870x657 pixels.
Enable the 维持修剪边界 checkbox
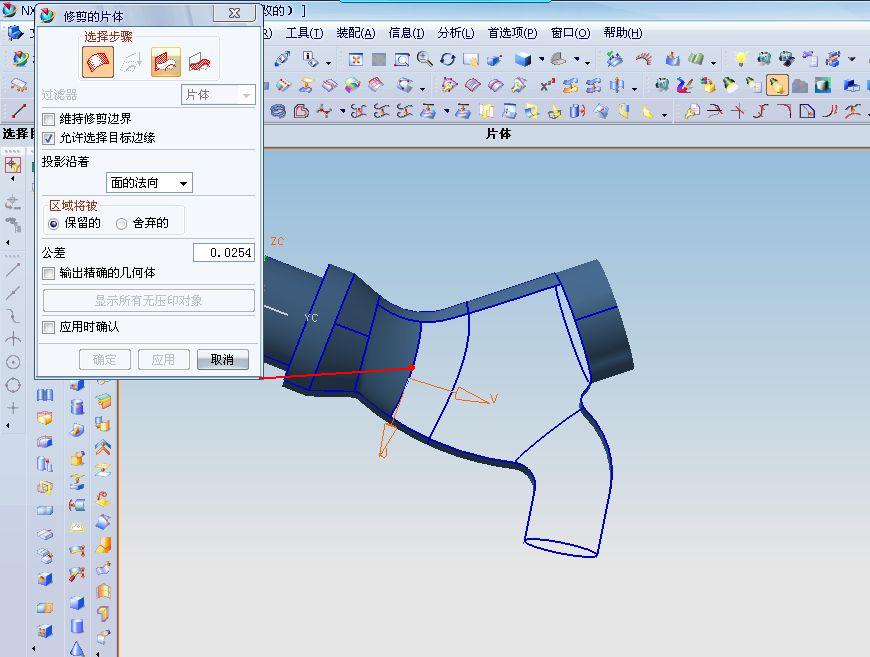[49, 119]
